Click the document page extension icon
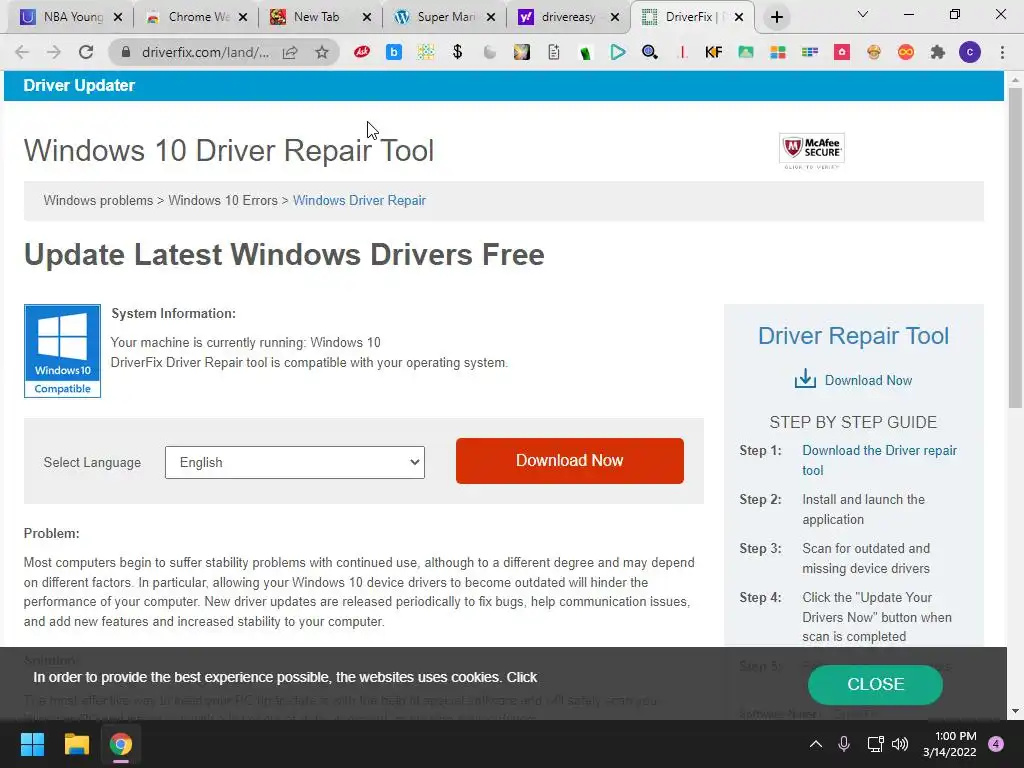The height and width of the screenshot is (768, 1024). pyautogui.click(x=554, y=52)
